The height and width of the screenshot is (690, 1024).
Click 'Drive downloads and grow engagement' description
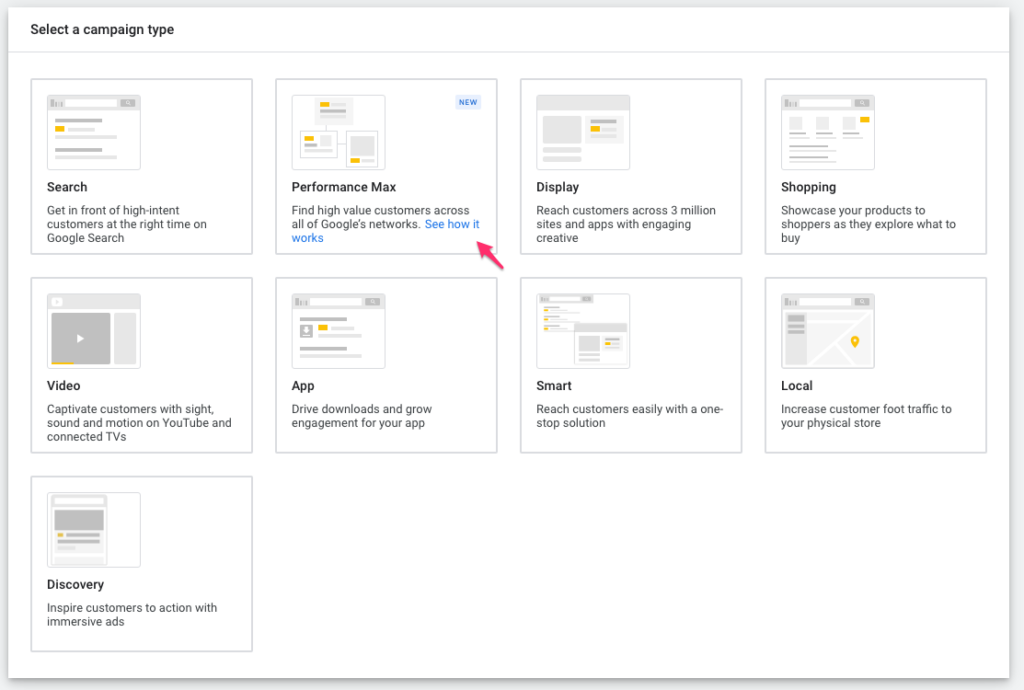pyautogui.click(x=362, y=416)
